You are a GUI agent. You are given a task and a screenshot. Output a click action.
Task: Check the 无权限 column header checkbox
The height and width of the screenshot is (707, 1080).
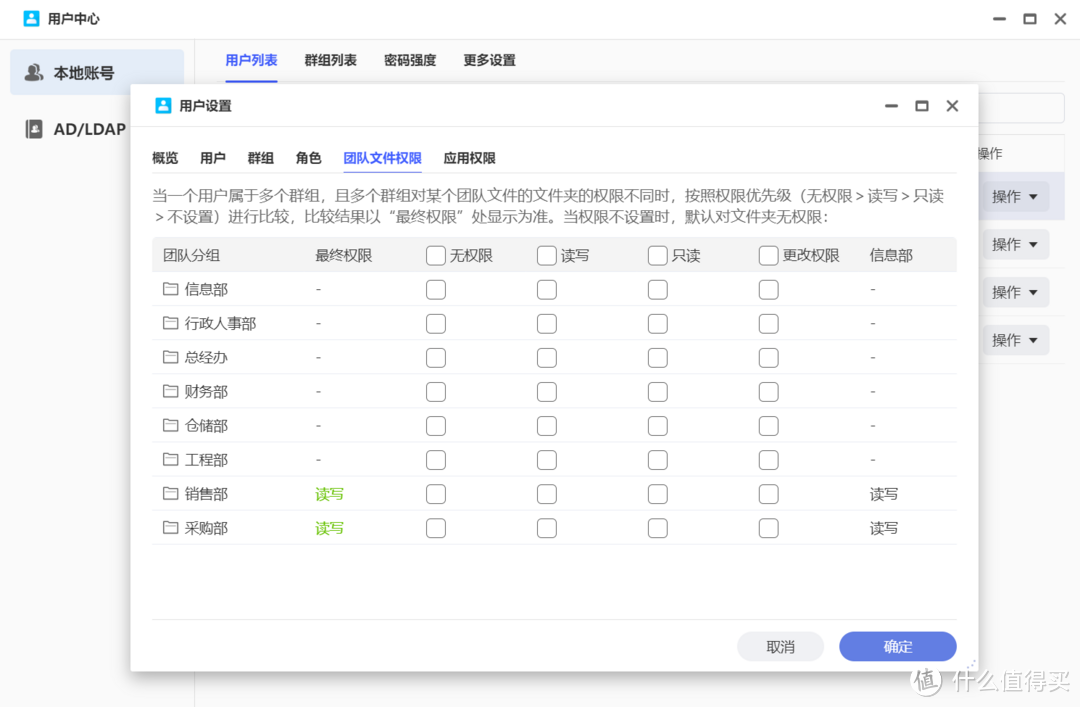click(x=436, y=254)
